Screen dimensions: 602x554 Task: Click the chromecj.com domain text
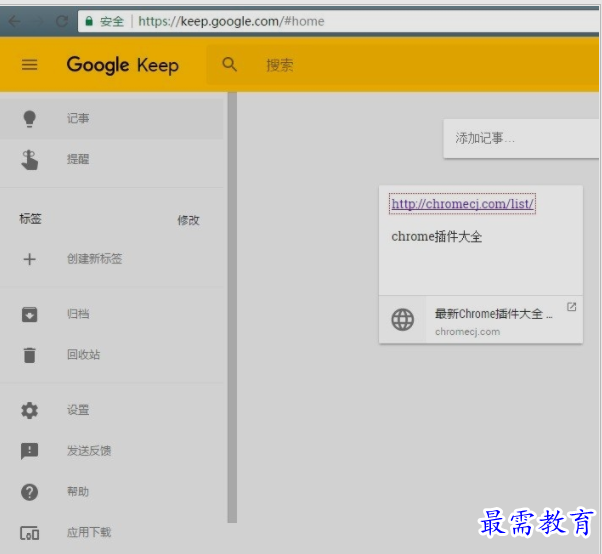tap(467, 332)
